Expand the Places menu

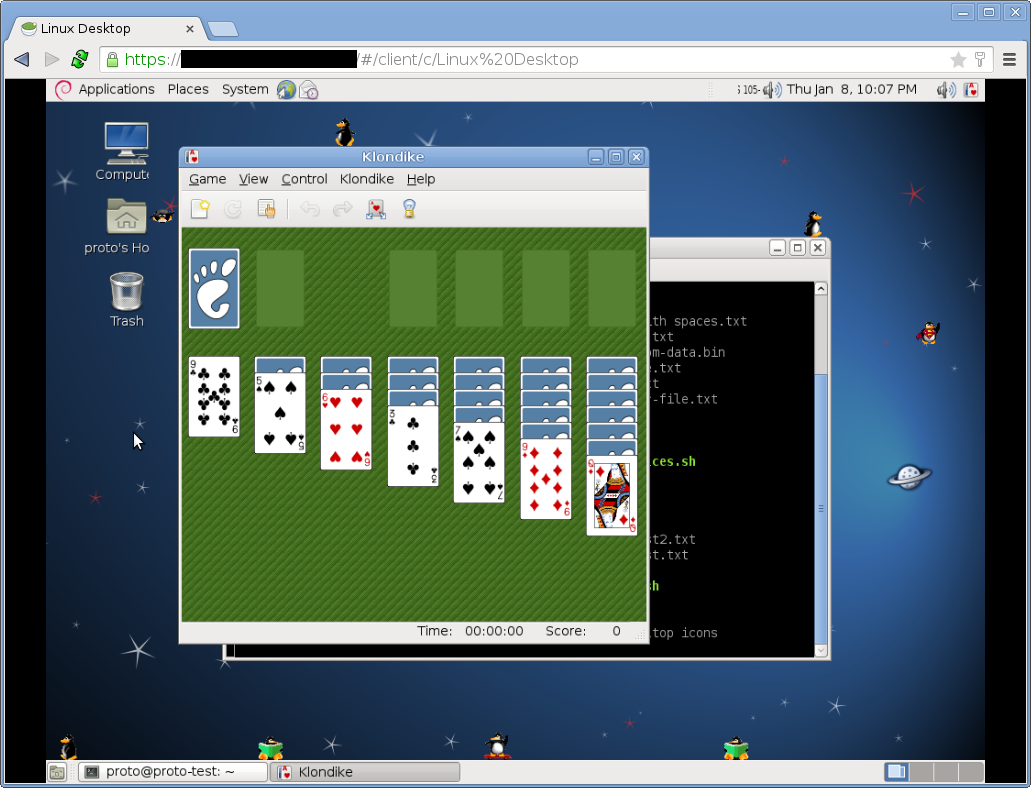pyautogui.click(x=188, y=89)
